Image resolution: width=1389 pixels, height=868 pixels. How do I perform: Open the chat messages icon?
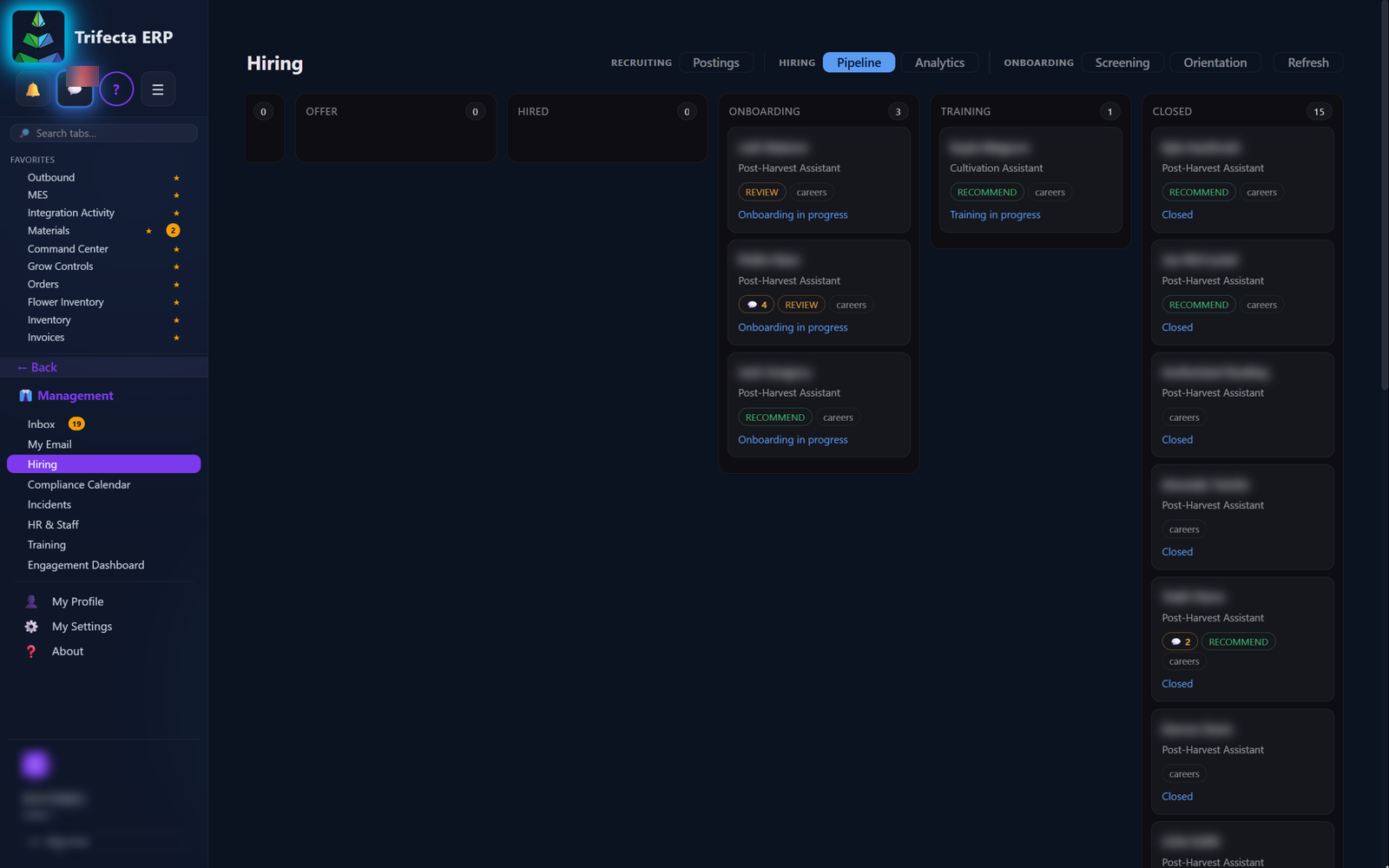point(75,89)
